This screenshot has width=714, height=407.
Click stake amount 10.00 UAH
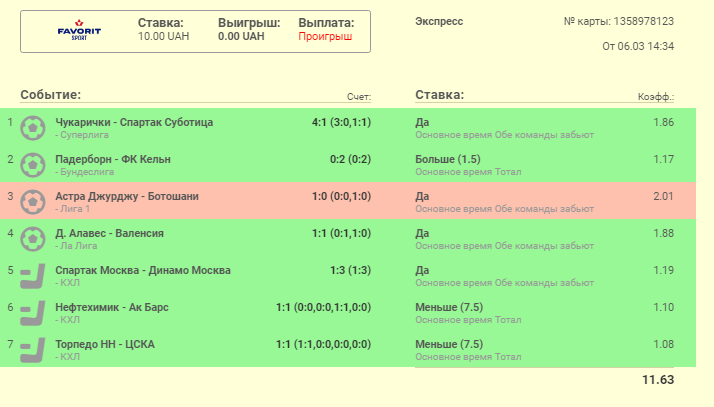(163, 36)
